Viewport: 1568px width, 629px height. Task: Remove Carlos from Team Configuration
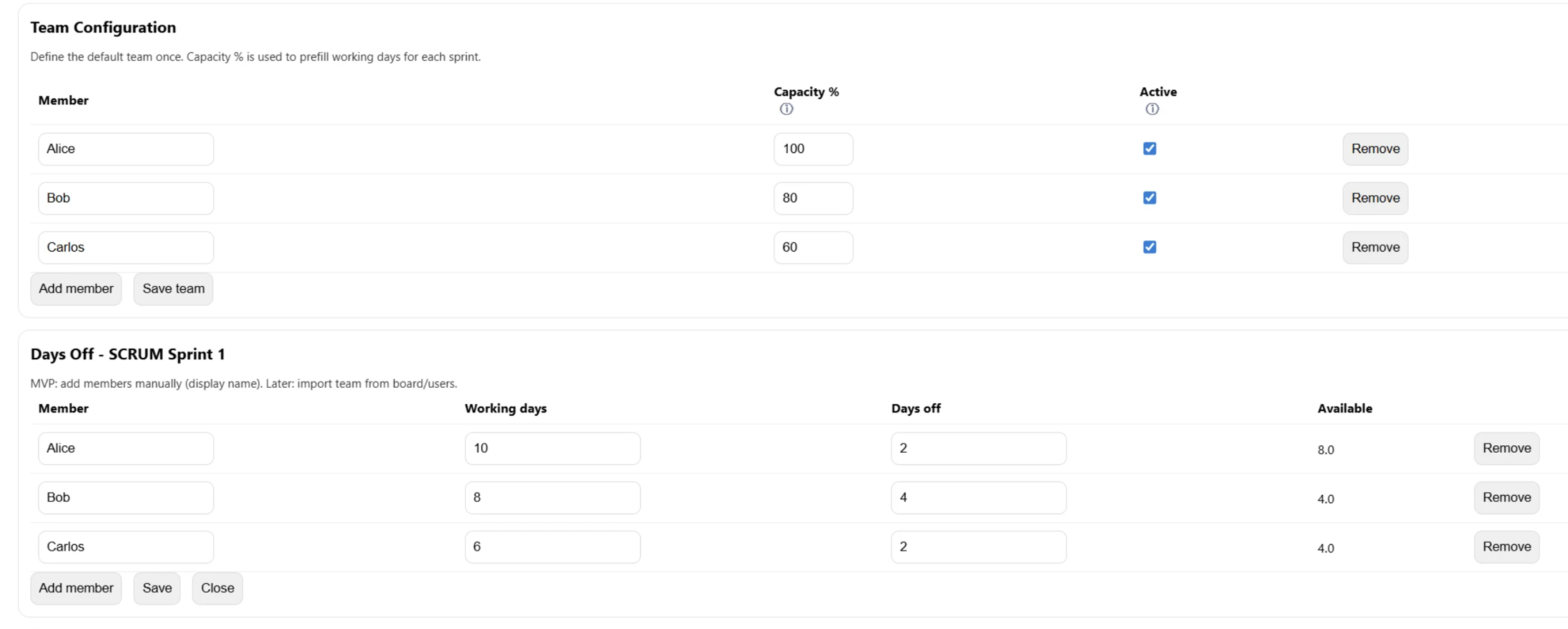click(x=1375, y=247)
